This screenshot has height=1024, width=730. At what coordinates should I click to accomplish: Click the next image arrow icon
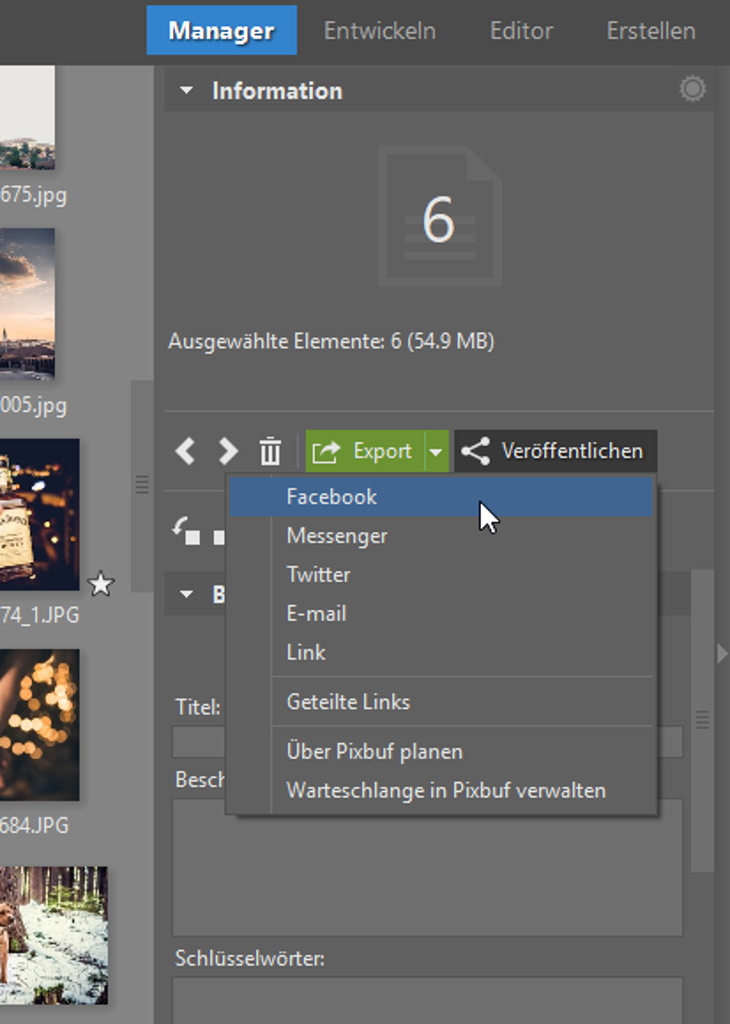(x=228, y=451)
